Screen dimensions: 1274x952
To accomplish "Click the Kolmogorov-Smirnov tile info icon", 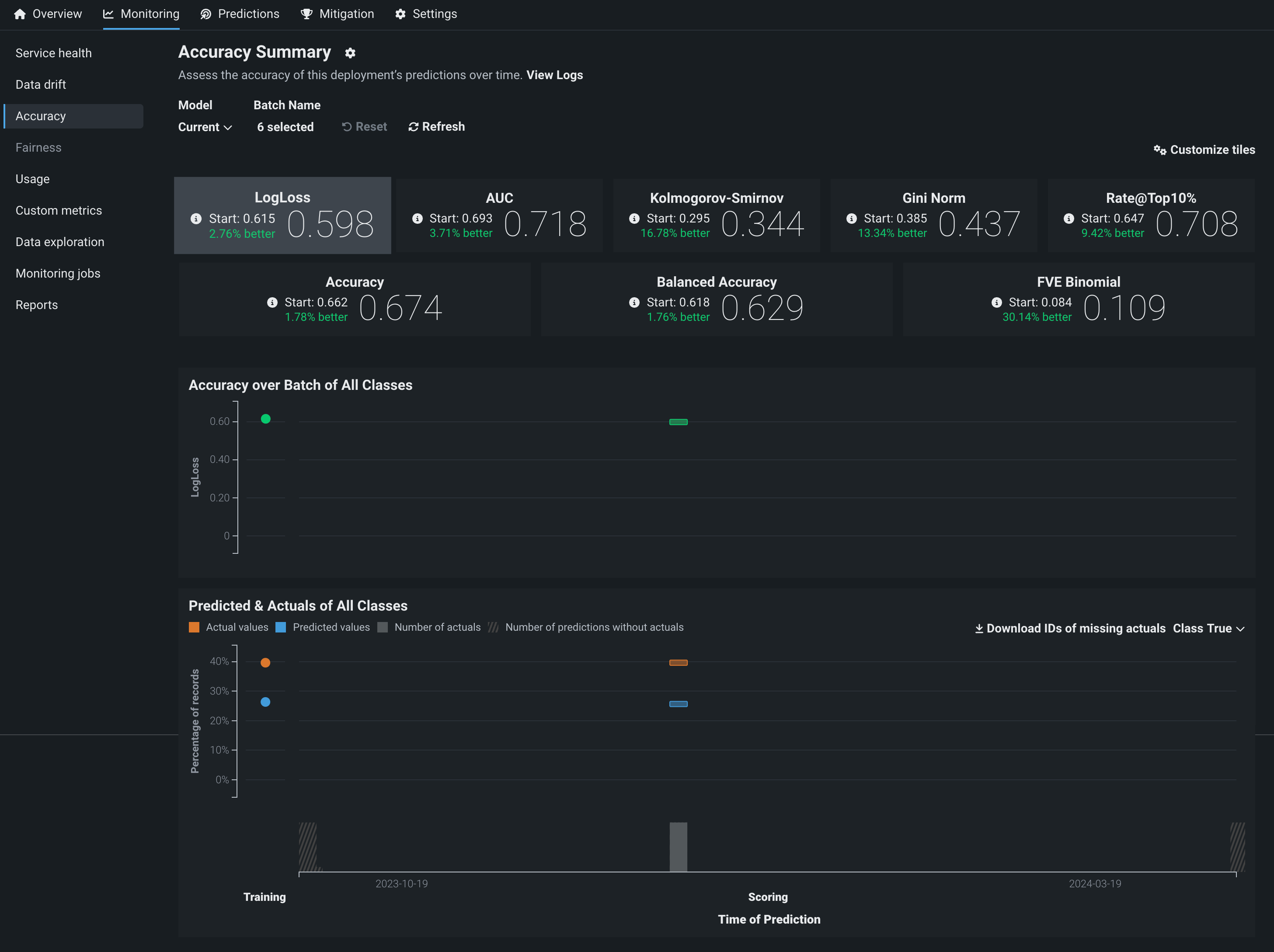I will point(634,219).
